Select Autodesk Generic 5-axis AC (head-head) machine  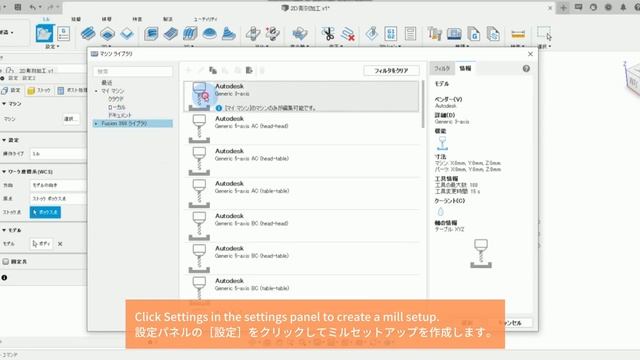(x=302, y=129)
